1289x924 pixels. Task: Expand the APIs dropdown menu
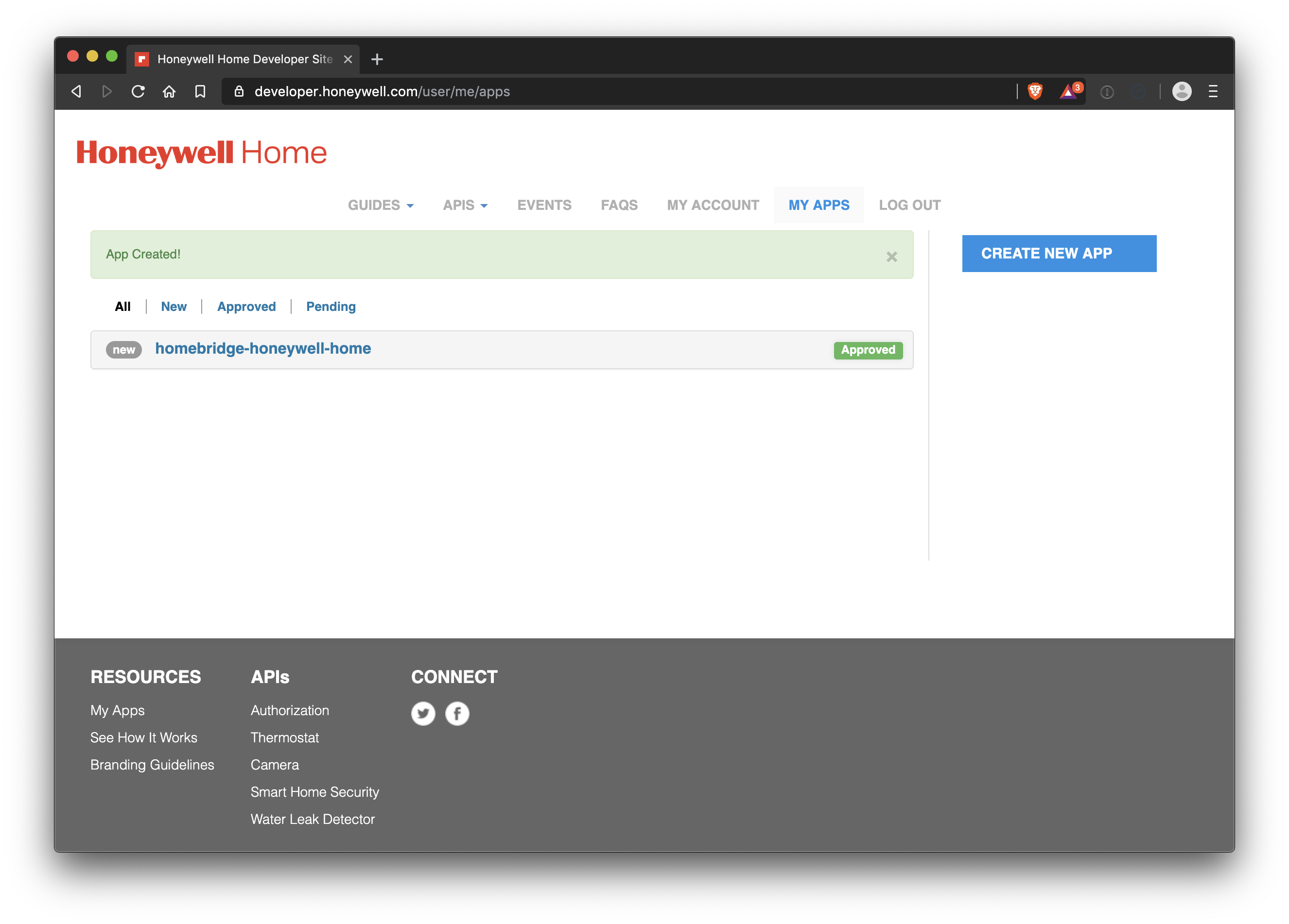click(x=465, y=205)
